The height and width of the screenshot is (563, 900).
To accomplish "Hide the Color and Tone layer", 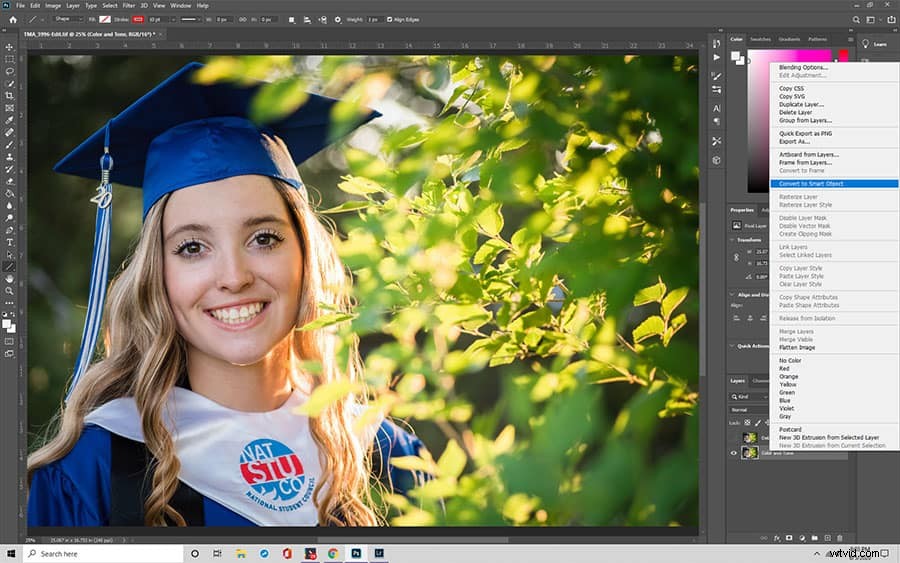I will (x=734, y=453).
